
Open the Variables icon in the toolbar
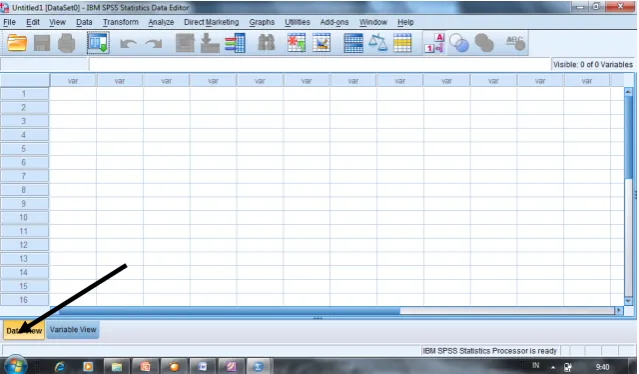point(235,43)
